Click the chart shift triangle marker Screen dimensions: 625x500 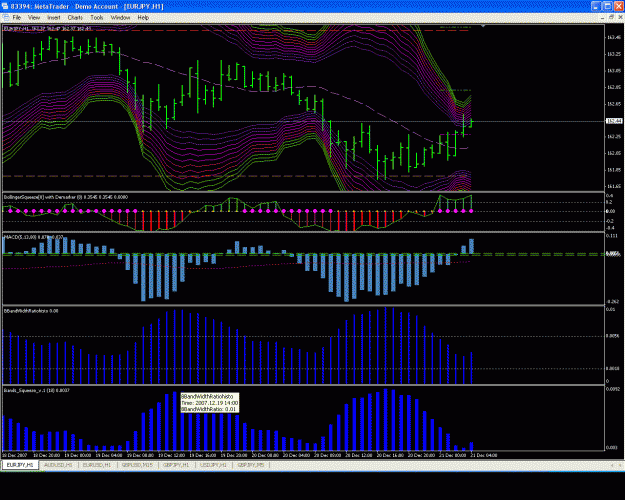click(x=483, y=26)
